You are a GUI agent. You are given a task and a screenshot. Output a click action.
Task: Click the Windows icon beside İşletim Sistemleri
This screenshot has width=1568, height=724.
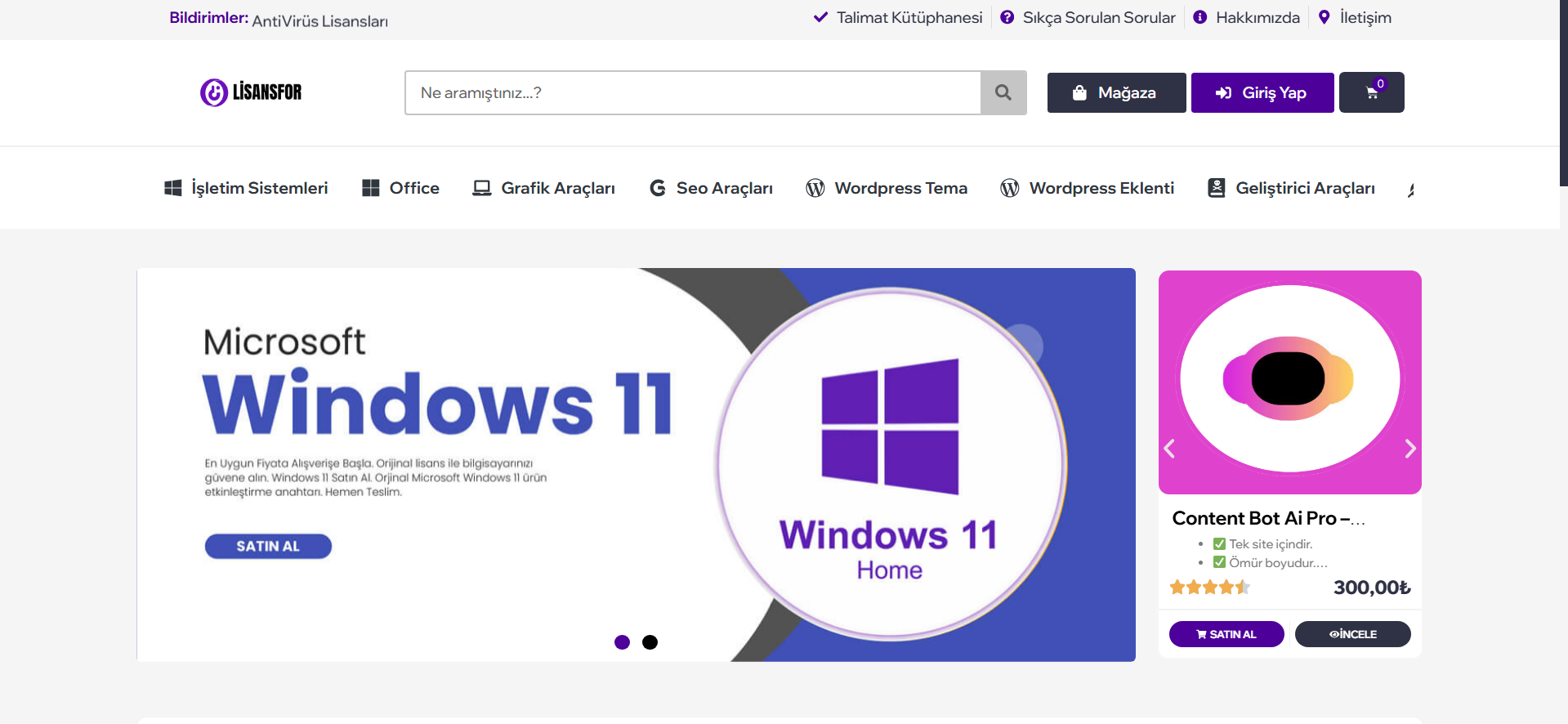(x=173, y=188)
